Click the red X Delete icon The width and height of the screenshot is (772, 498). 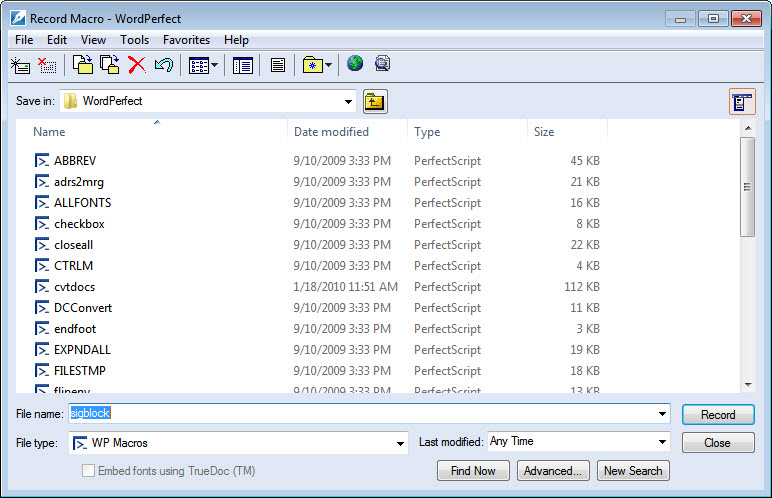[x=137, y=65]
